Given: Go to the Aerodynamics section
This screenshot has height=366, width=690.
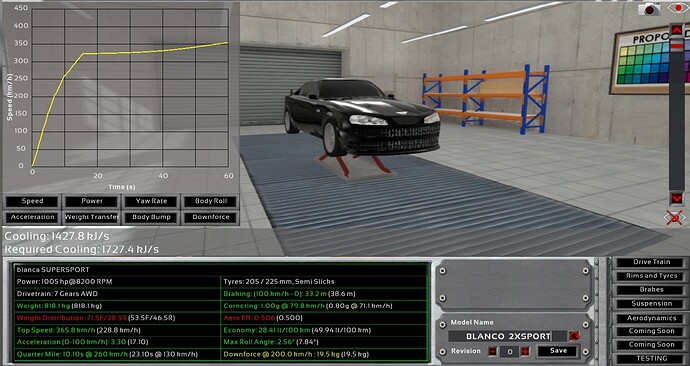Looking at the screenshot, I should (651, 318).
